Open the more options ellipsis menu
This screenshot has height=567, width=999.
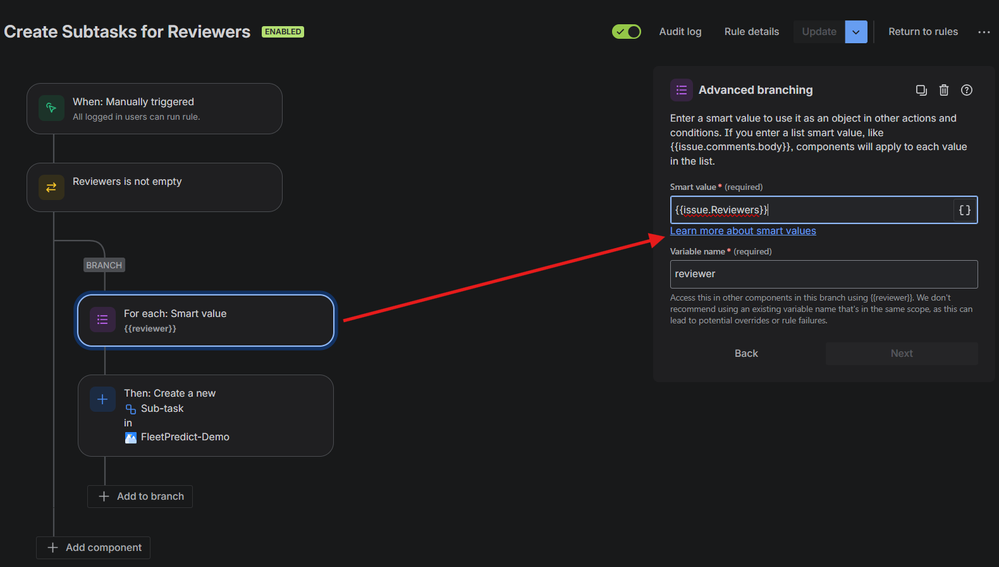click(984, 32)
